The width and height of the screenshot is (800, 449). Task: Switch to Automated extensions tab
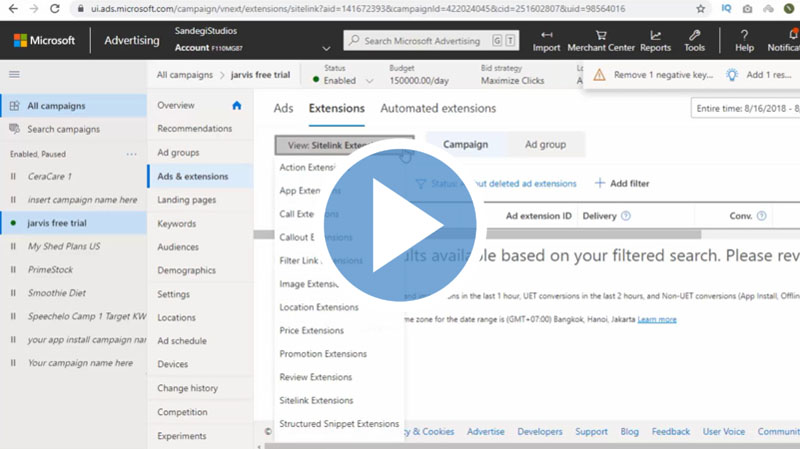tap(438, 108)
